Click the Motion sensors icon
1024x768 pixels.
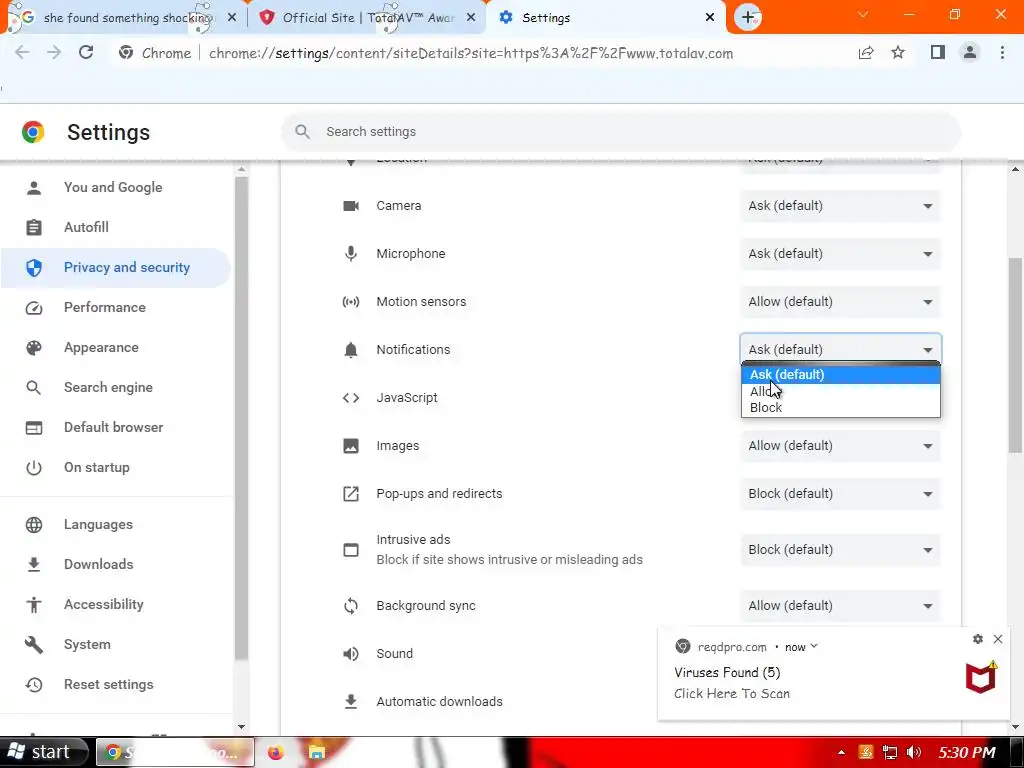click(351, 302)
